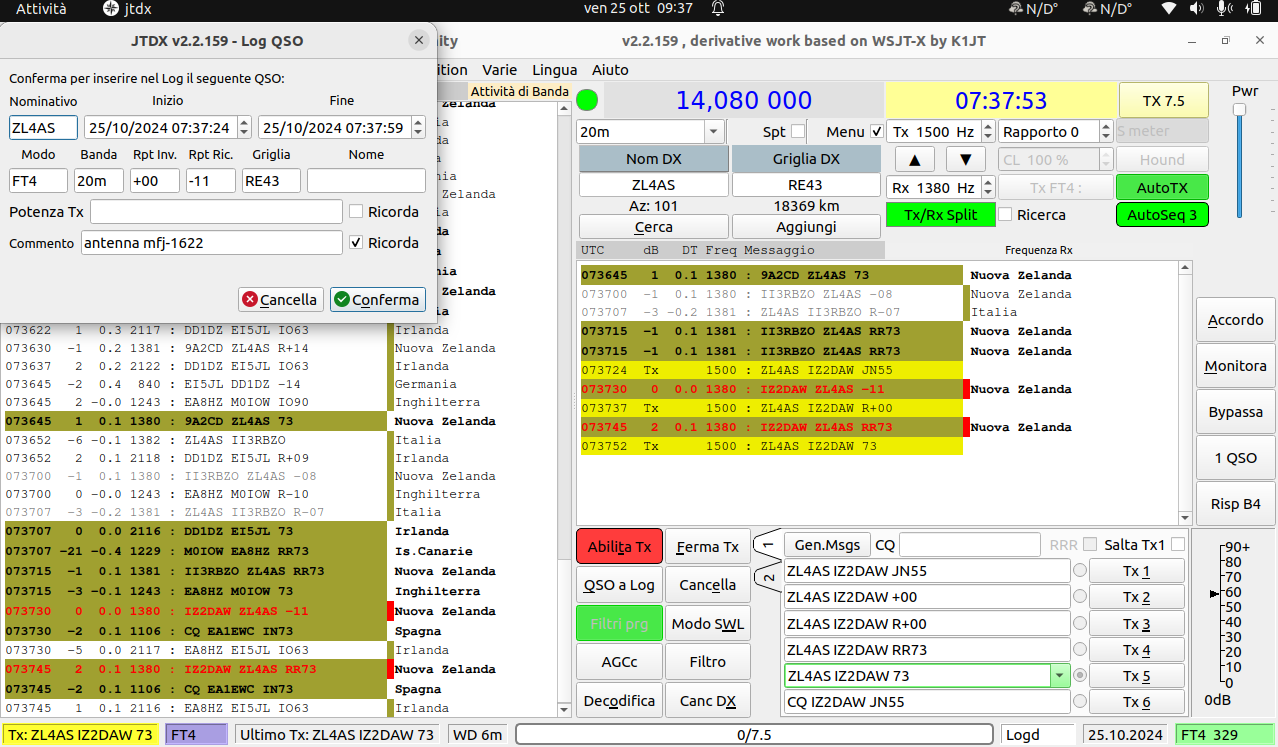
Task: Open the Rapporto 0 spinner control
Action: pyautogui.click(x=1055, y=132)
